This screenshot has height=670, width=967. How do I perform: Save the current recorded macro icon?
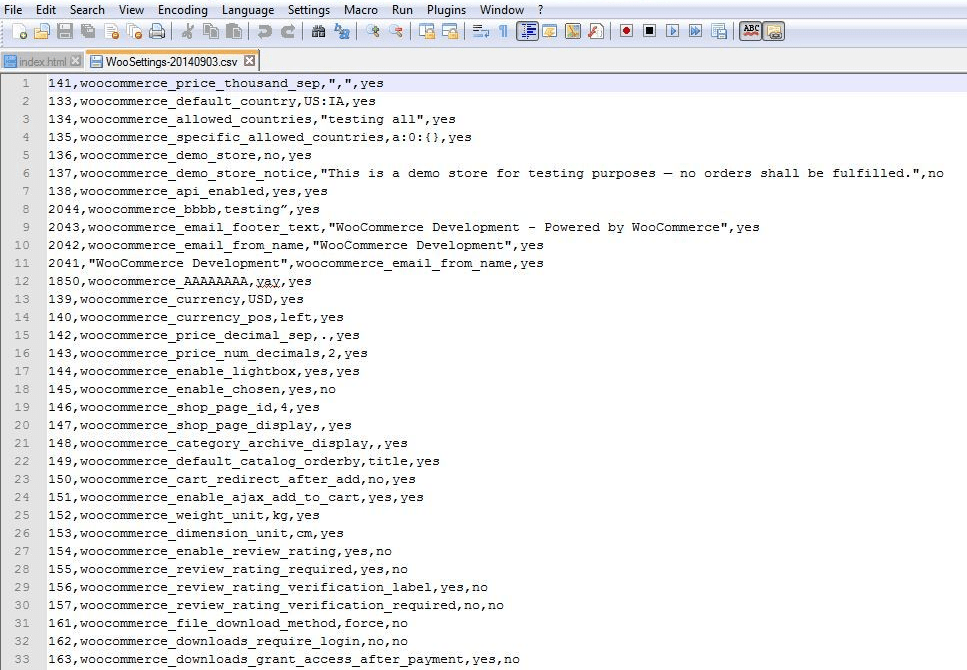pos(718,31)
